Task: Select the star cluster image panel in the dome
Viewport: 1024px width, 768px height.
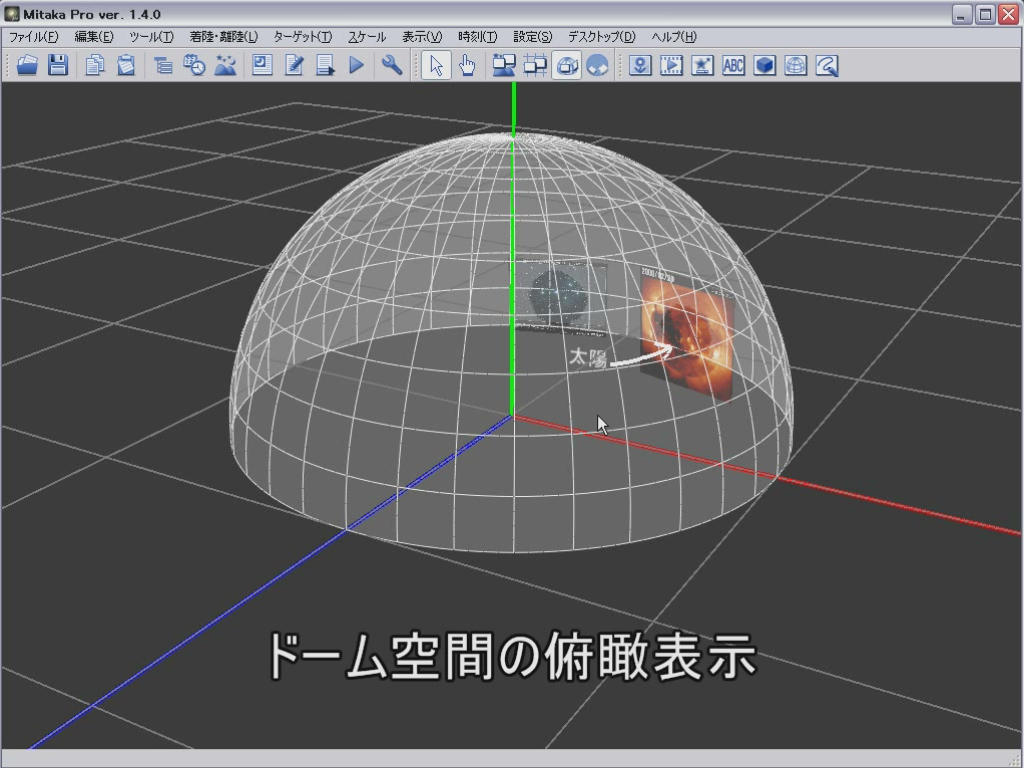Action: pos(558,296)
